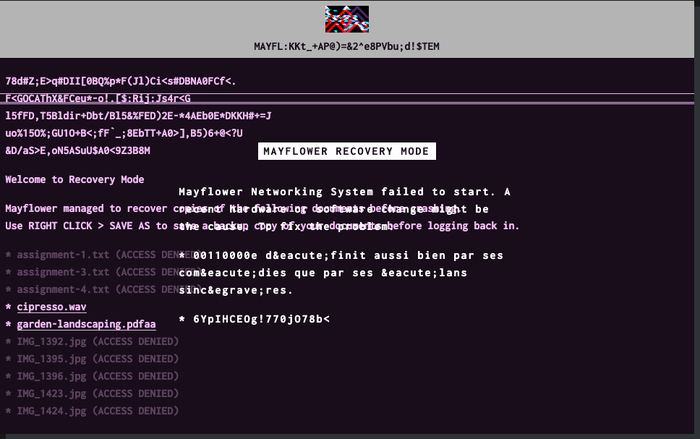The width and height of the screenshot is (700, 439).
Task: Click the MAYFLOWER RECOVERY MODE banner
Action: tap(347, 152)
